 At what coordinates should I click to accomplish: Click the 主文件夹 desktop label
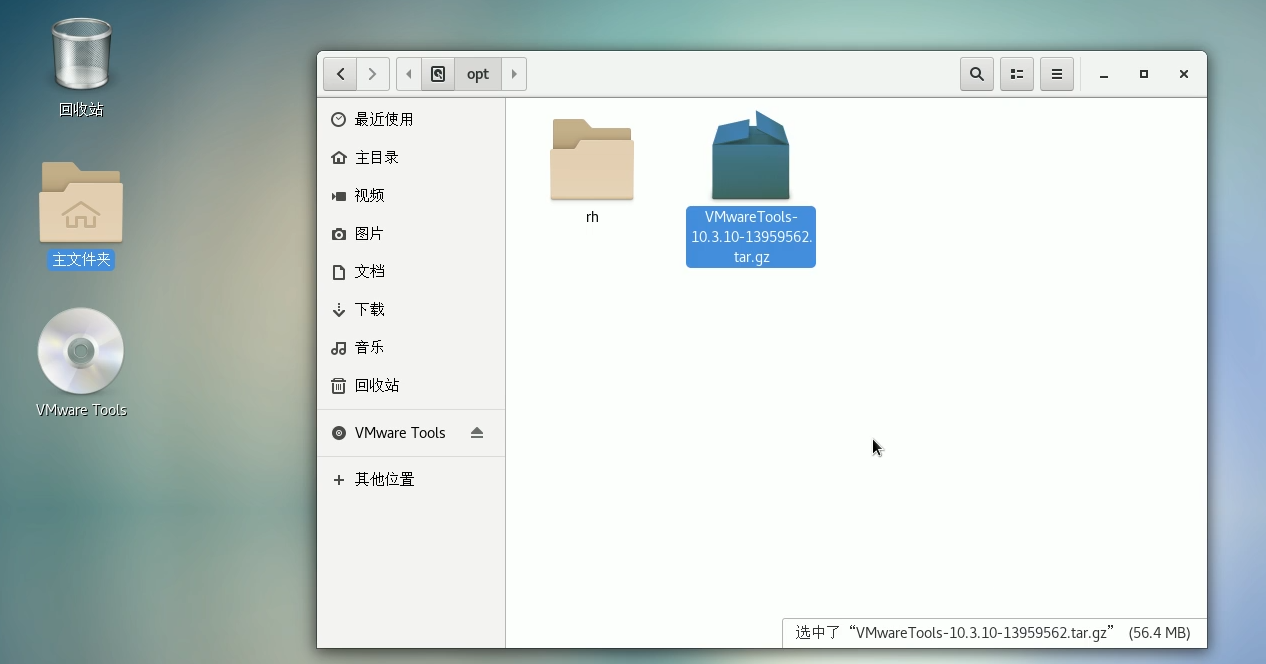(x=81, y=260)
